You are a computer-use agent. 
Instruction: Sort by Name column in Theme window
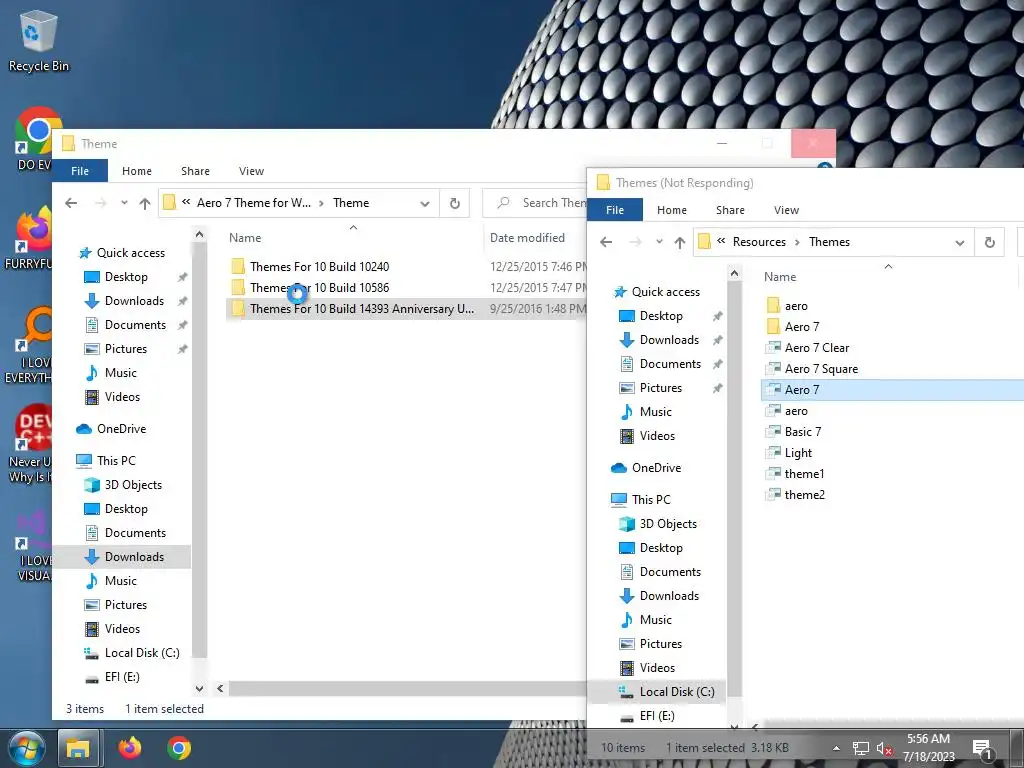[x=245, y=238]
